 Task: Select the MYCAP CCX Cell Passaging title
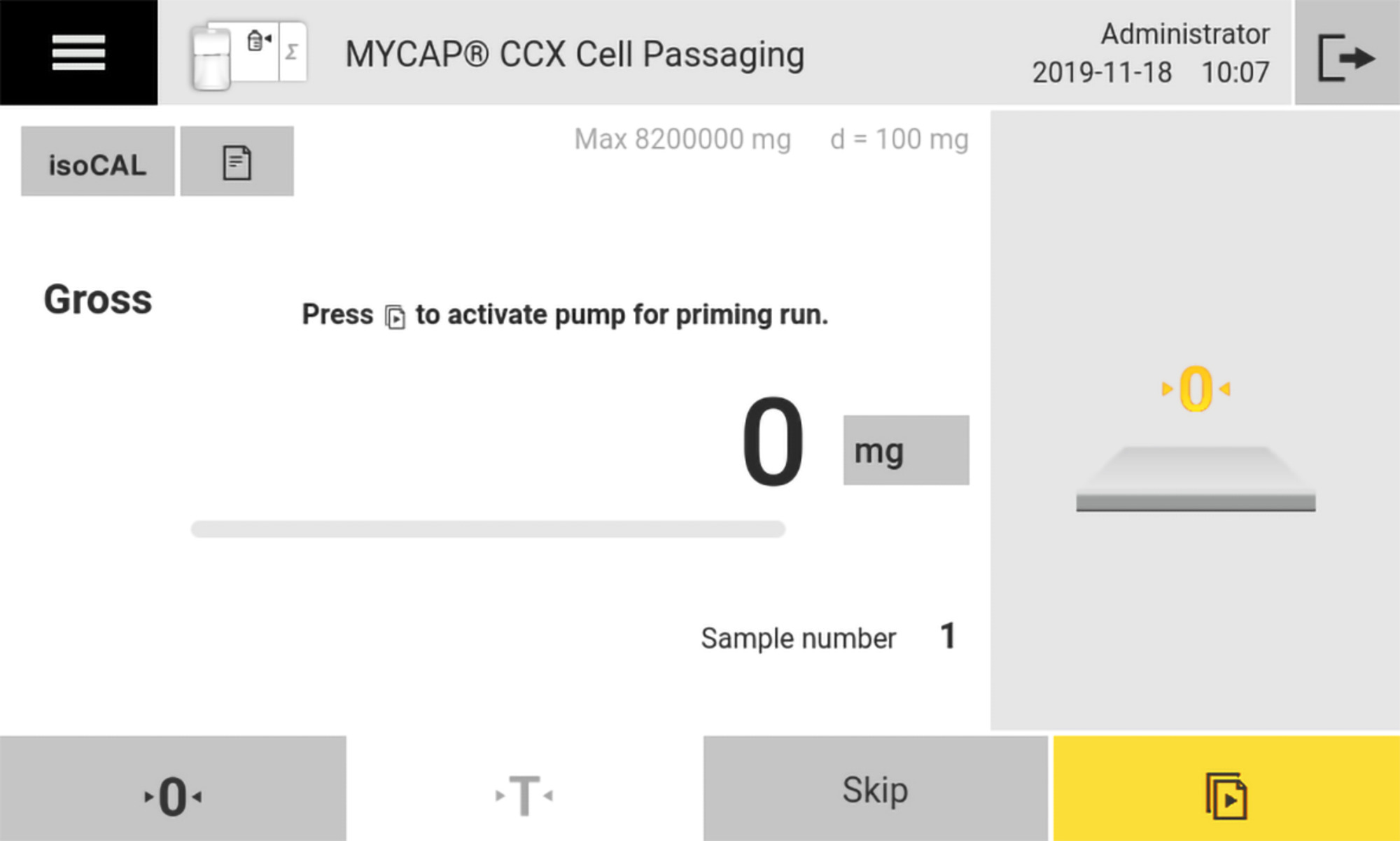575,53
